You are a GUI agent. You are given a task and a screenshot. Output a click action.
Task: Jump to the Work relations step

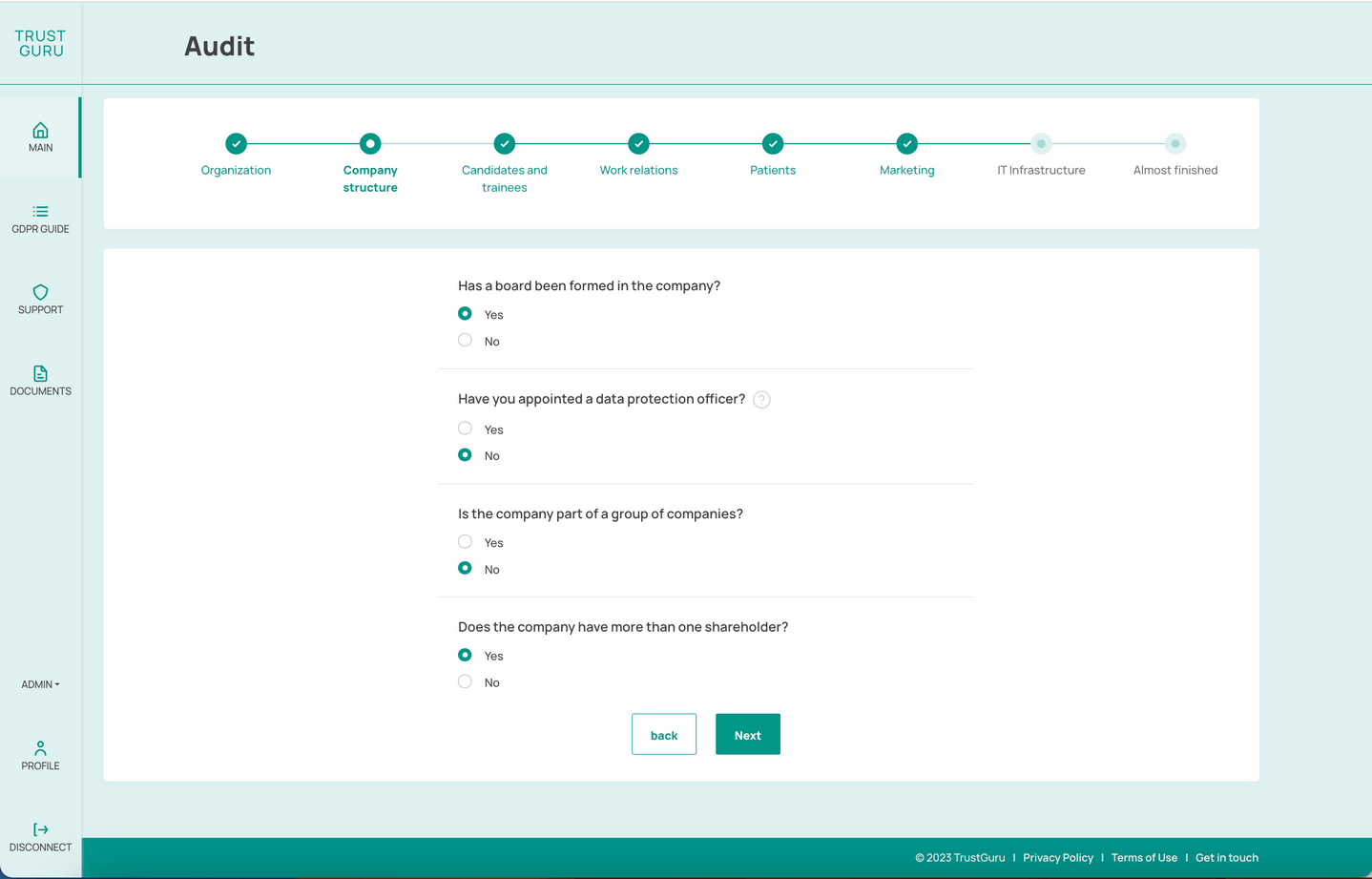click(638, 144)
